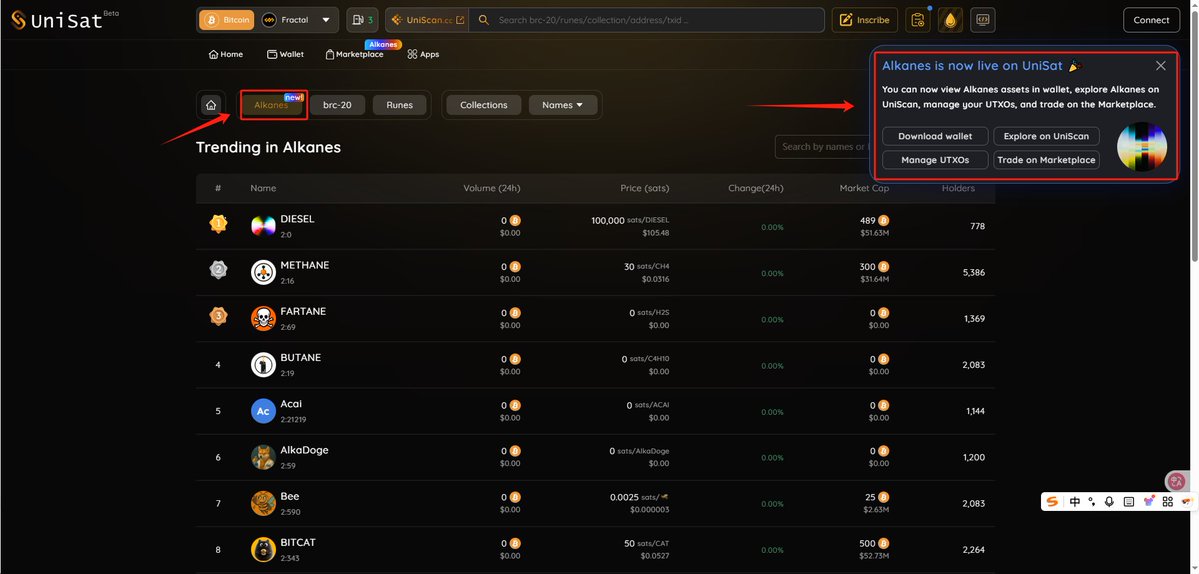Screen dimensions: 1199x574
Task: Open the IME soft keyboard icon
Action: [1129, 501]
